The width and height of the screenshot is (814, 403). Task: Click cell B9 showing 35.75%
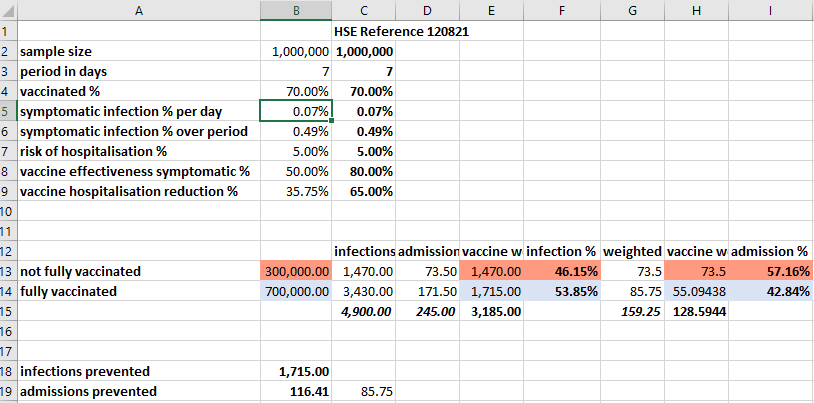pos(296,191)
